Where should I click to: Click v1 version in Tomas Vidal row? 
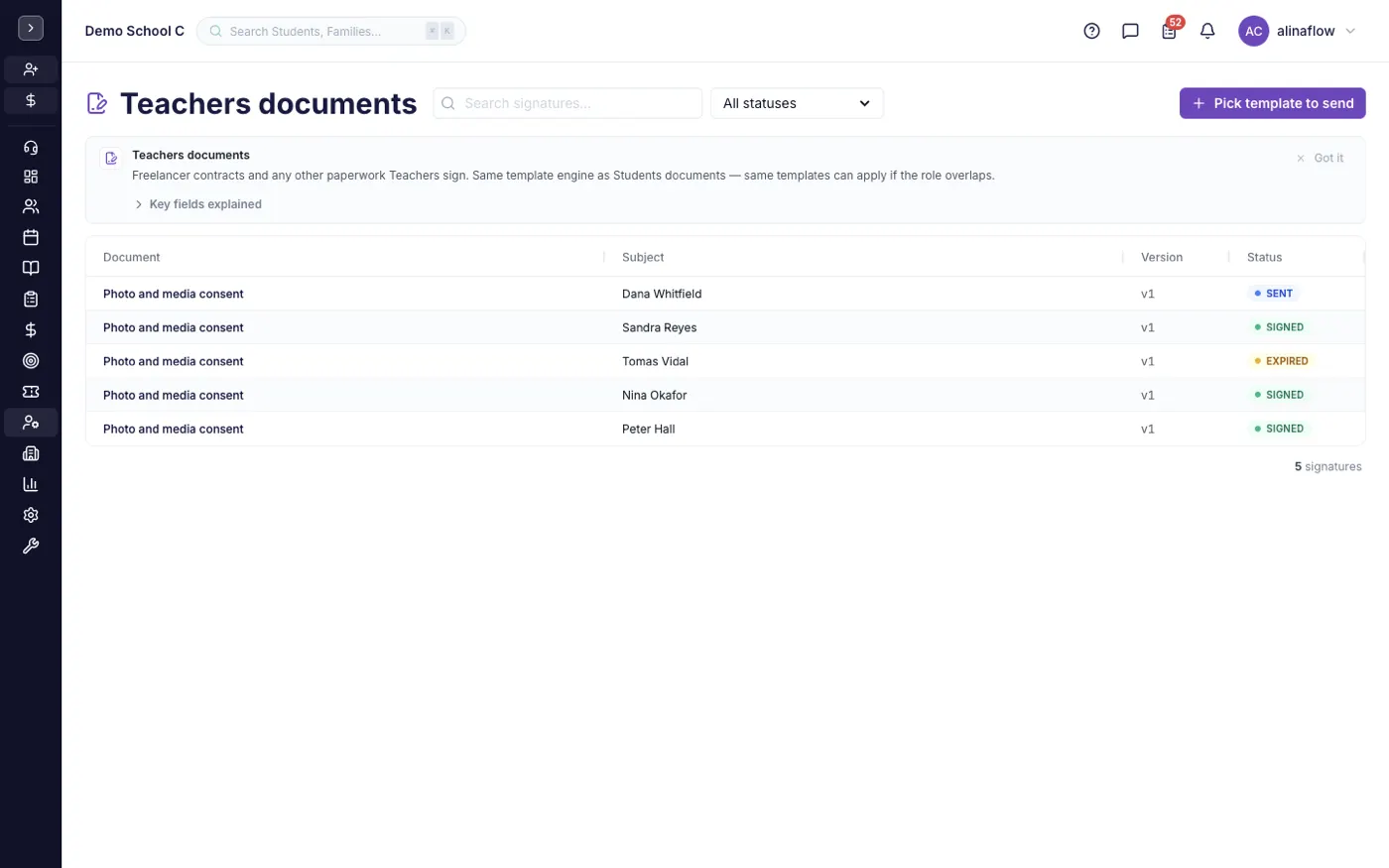pos(1148,361)
